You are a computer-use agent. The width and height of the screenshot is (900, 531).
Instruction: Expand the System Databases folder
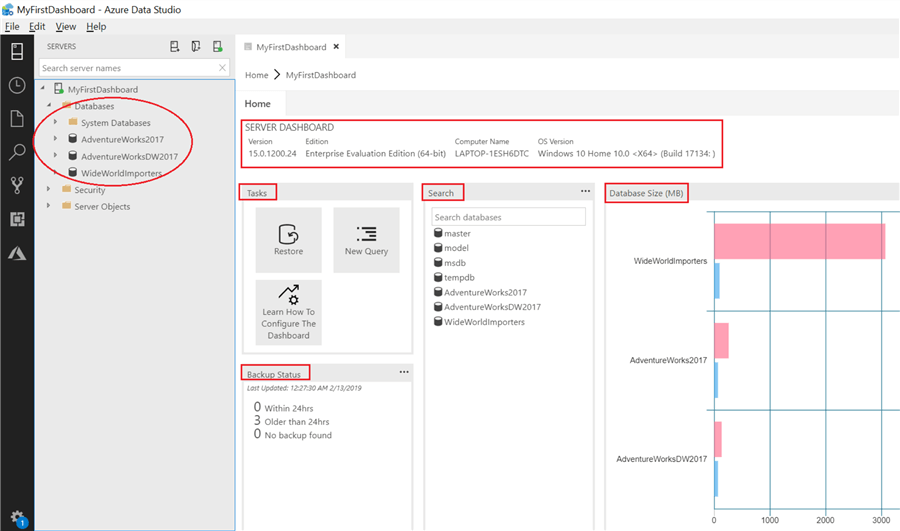55,122
